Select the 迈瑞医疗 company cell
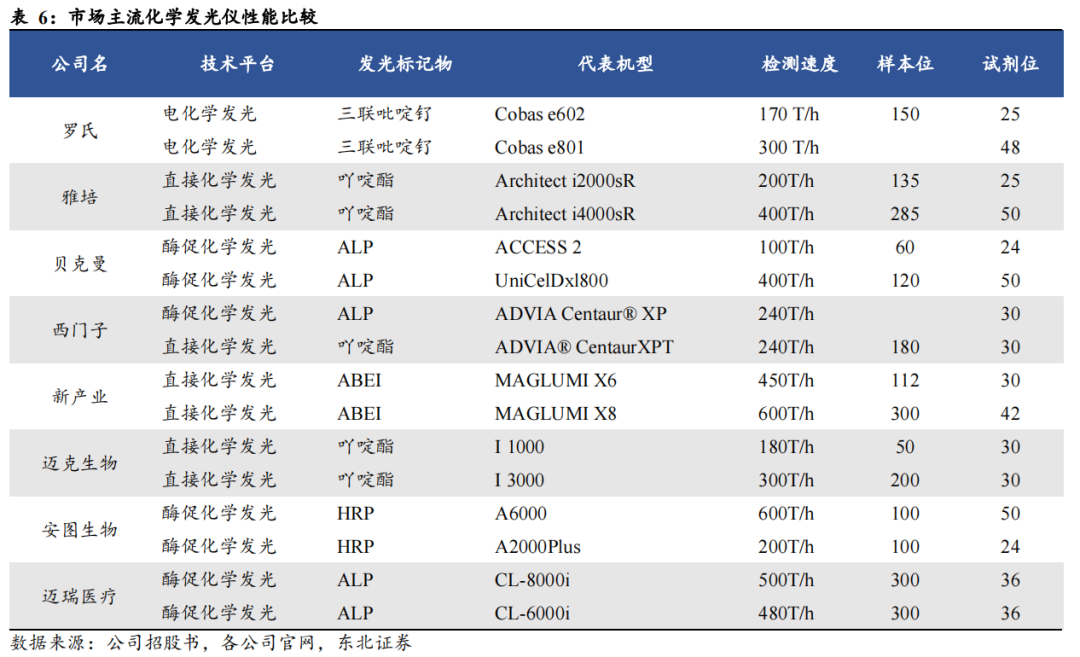Viewport: 1080px width, 657px height. click(80, 596)
